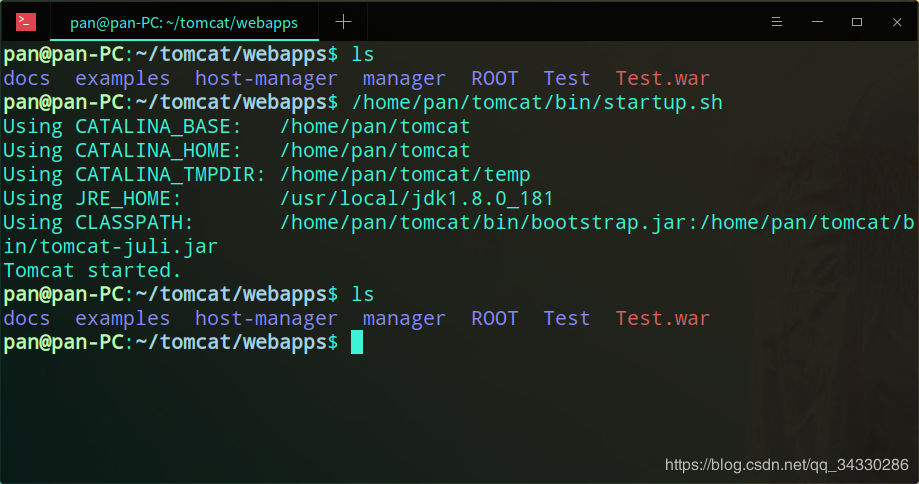
Task: Maximize the terminal window
Action: (x=857, y=21)
